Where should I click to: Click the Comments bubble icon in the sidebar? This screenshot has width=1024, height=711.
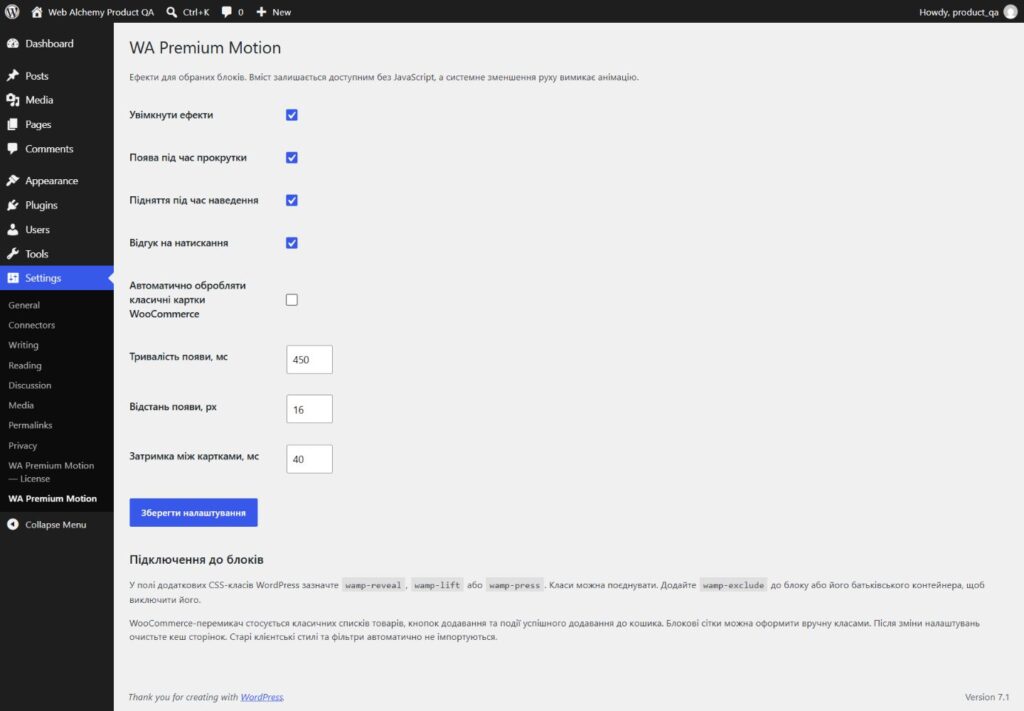coord(12,149)
